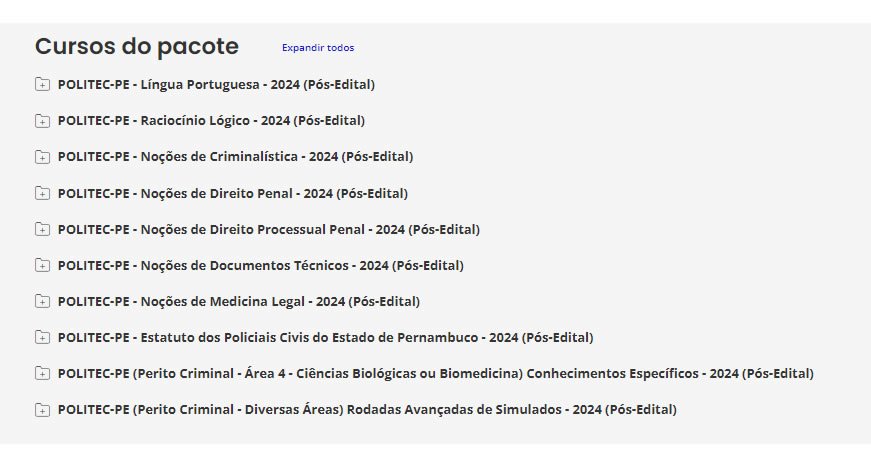The height and width of the screenshot is (467, 871).
Task: Click plus icon beside Raciocínio Lógico
Action: (x=42, y=121)
